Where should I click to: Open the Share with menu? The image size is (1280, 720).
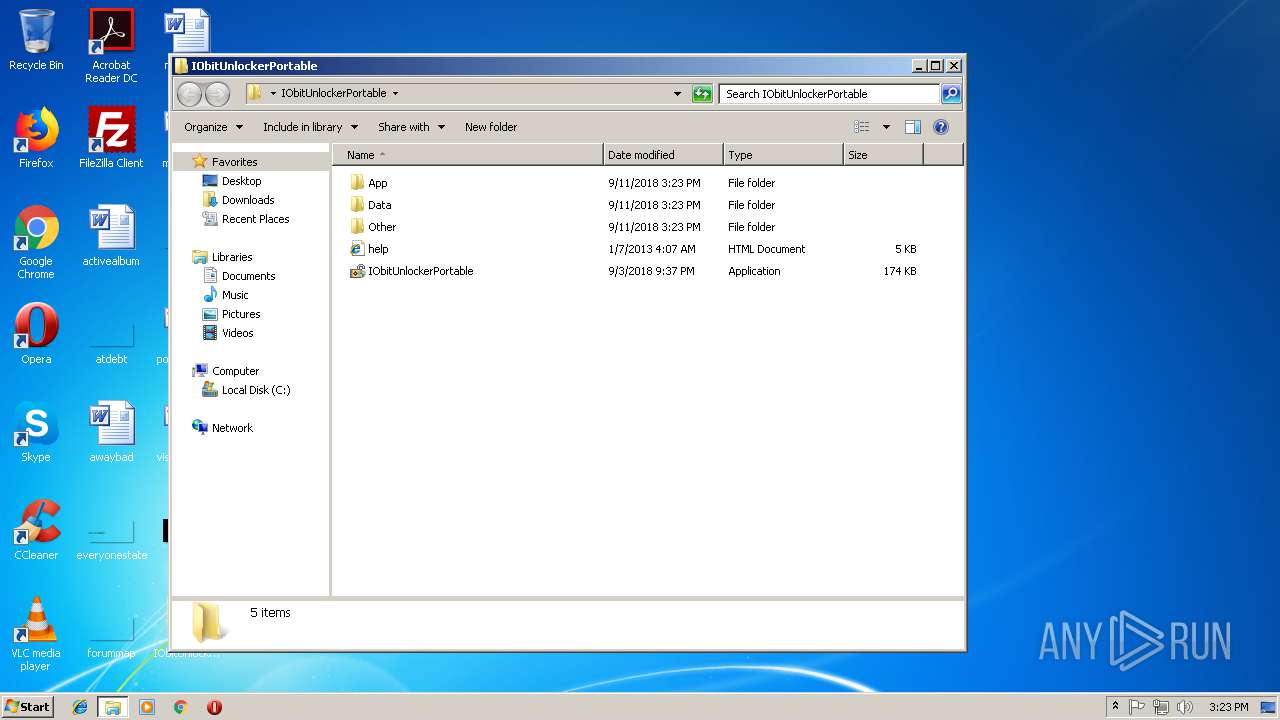pyautogui.click(x=411, y=127)
